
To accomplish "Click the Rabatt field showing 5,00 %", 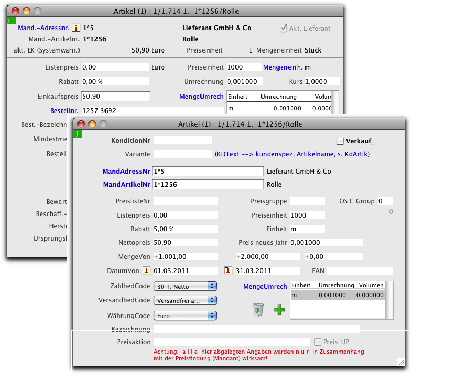I will pos(186,229).
